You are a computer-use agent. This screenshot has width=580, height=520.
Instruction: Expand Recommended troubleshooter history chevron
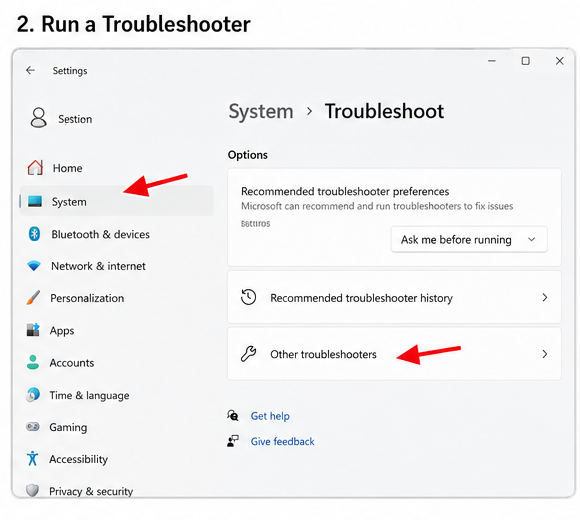[x=544, y=297]
